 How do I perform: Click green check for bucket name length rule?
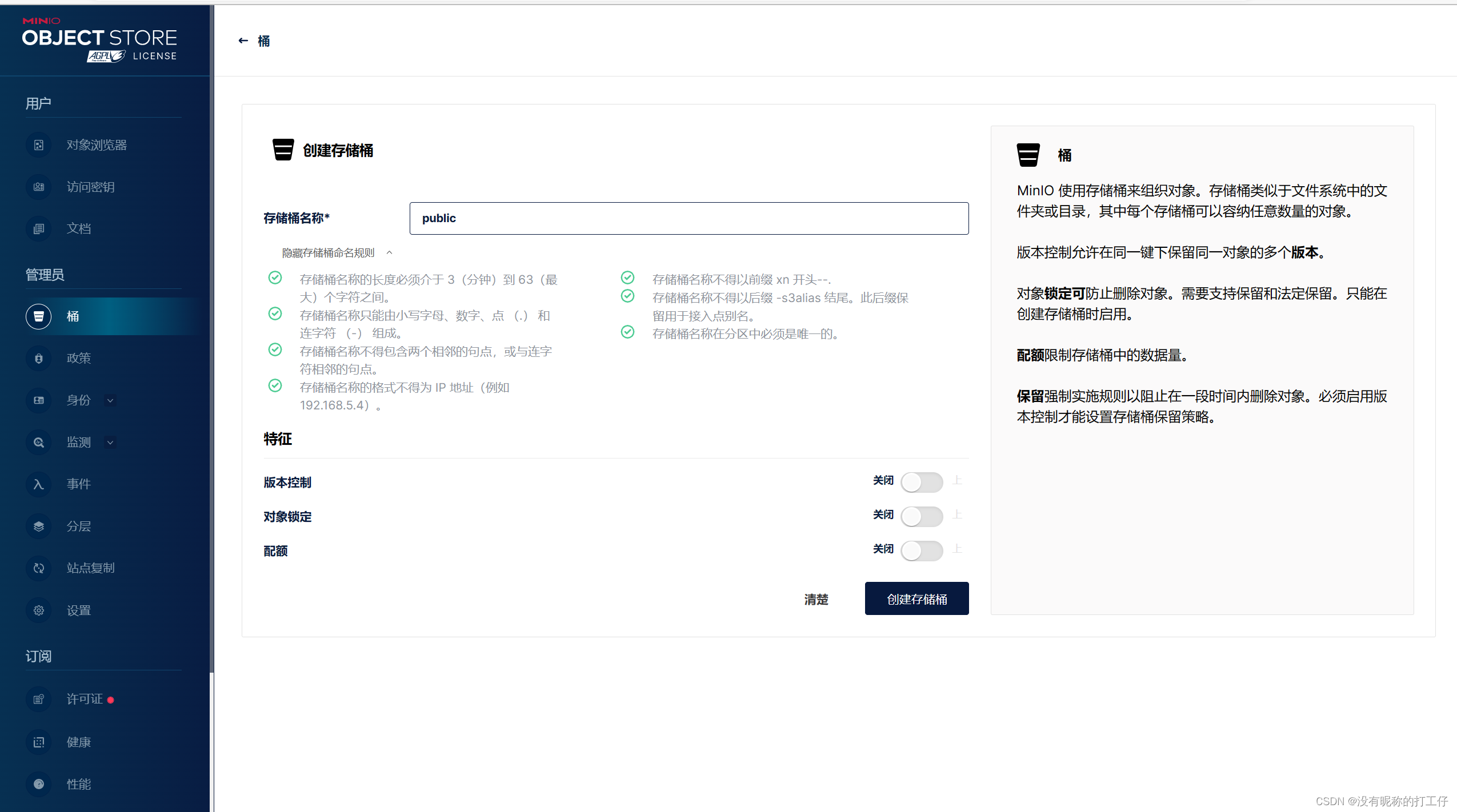[275, 278]
